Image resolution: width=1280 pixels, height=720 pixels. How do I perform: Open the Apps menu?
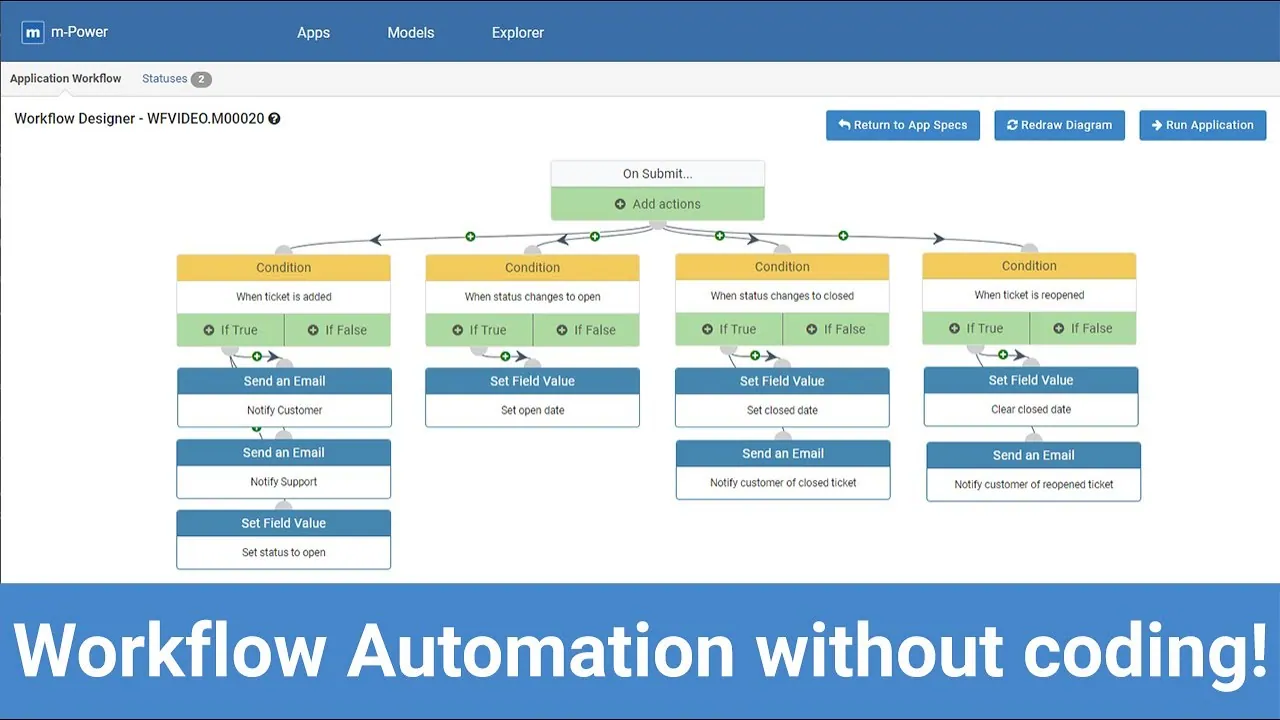313,33
